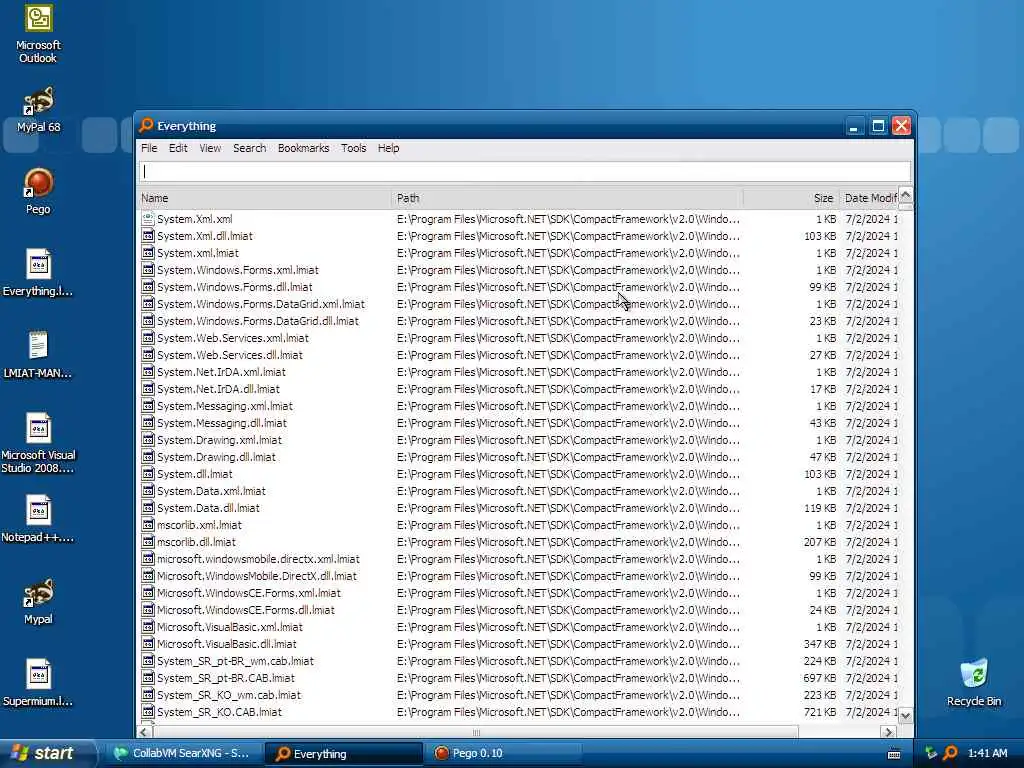This screenshot has height=768, width=1024.
Task: Select the Everything.l... desktop file icon
Action: click(38, 273)
